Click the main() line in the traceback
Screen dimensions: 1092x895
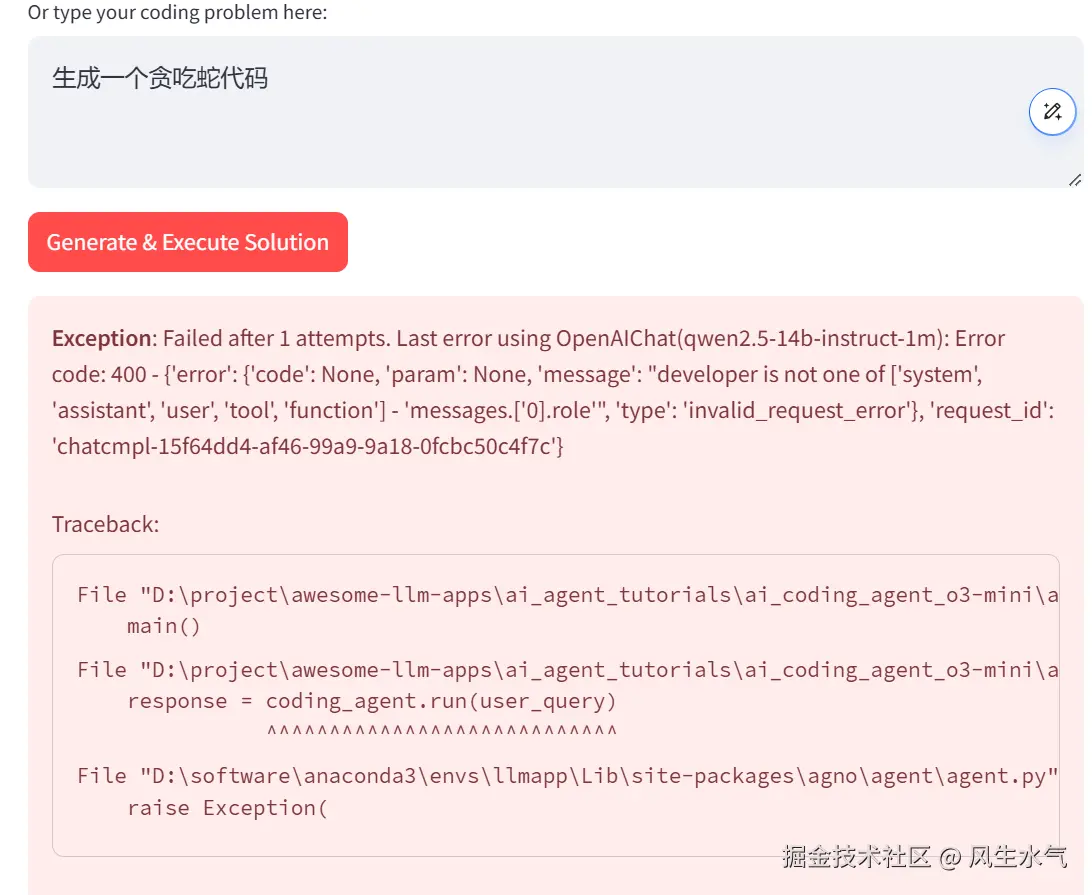(164, 626)
